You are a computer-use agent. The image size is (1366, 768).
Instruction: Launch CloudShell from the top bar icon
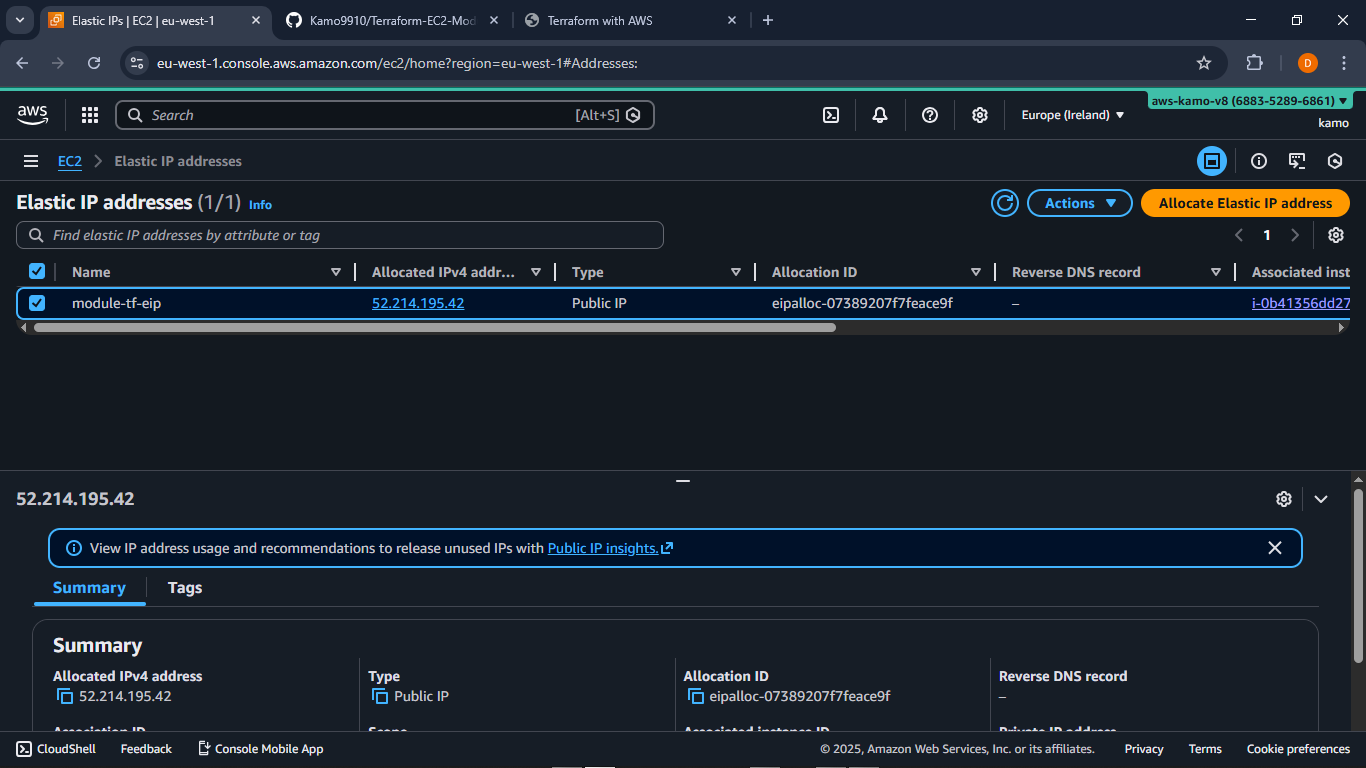pos(831,115)
